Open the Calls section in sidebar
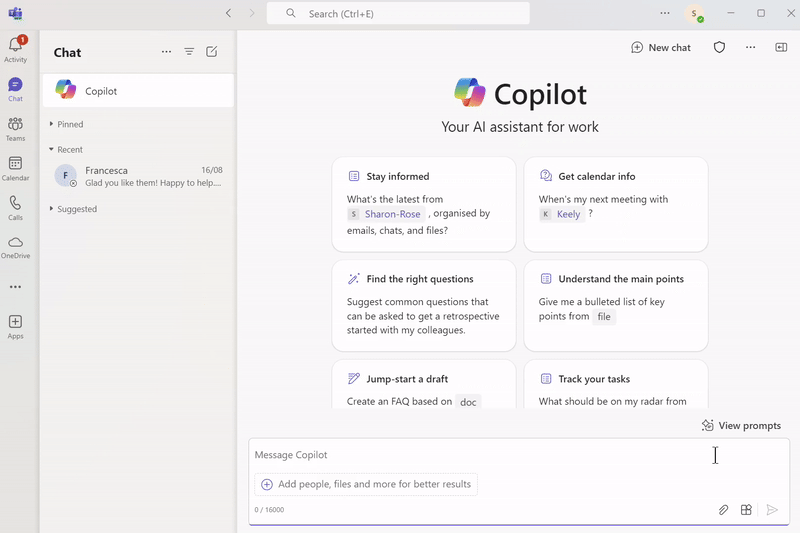 tap(15, 208)
